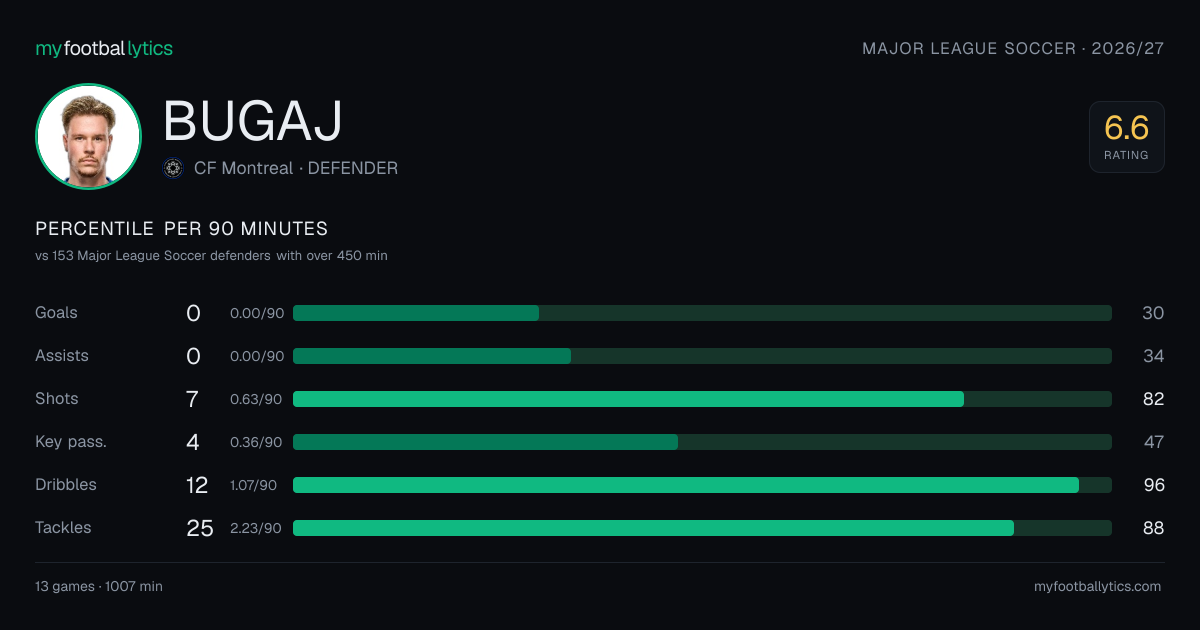Select the Tackles stat label
1200x630 pixels.
[63, 528]
